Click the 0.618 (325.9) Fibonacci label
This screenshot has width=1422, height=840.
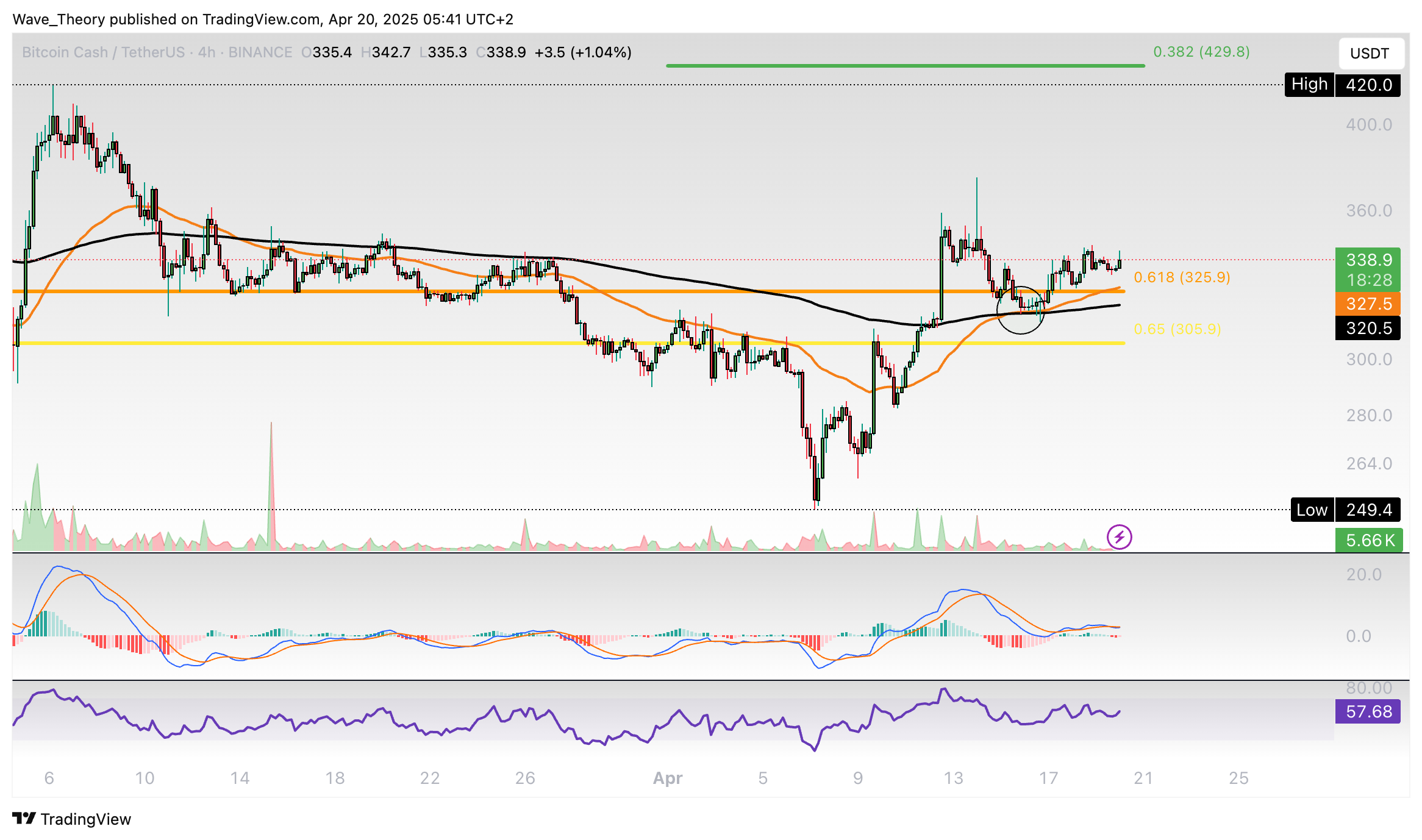(x=1181, y=277)
